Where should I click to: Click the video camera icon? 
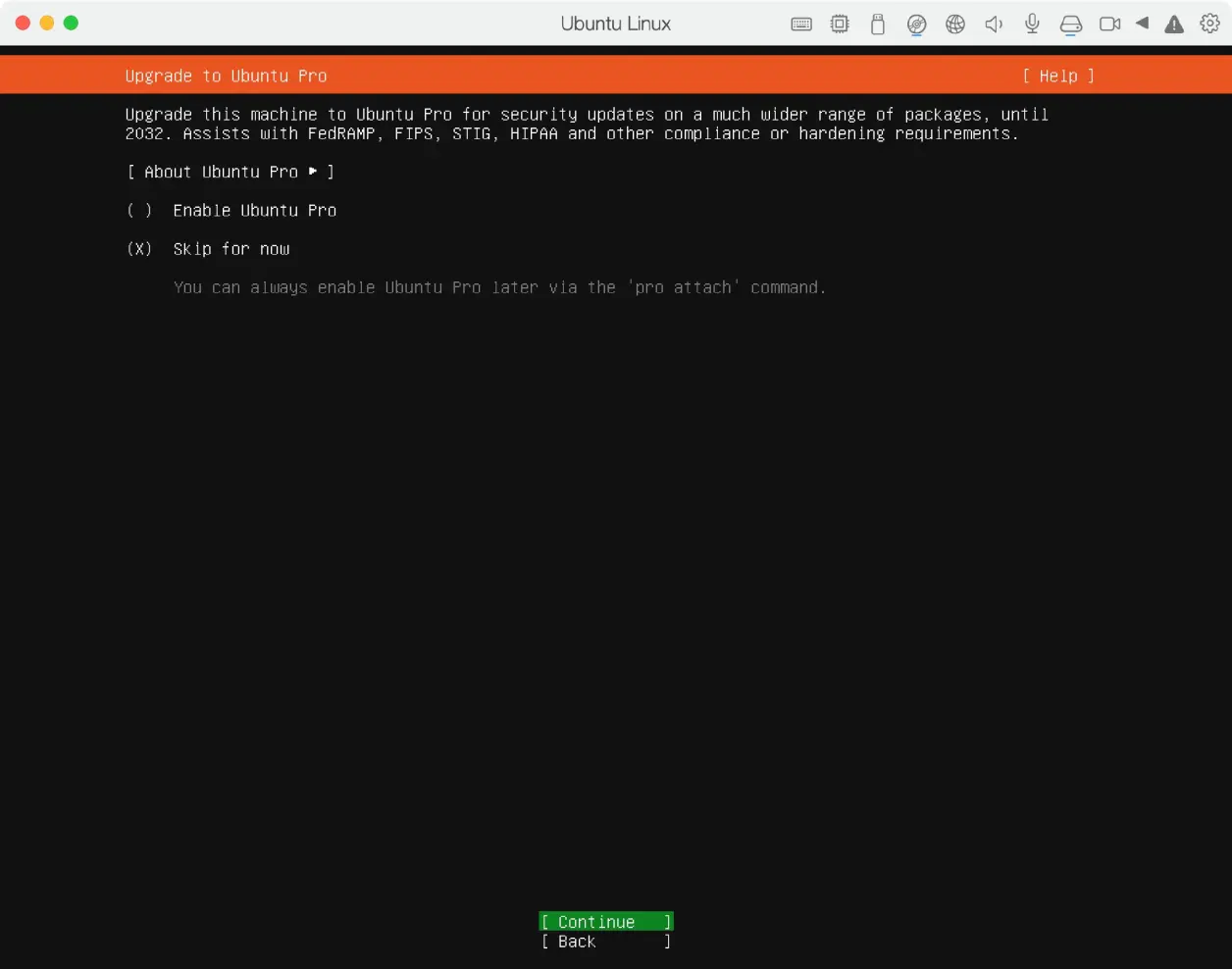coord(1109,24)
